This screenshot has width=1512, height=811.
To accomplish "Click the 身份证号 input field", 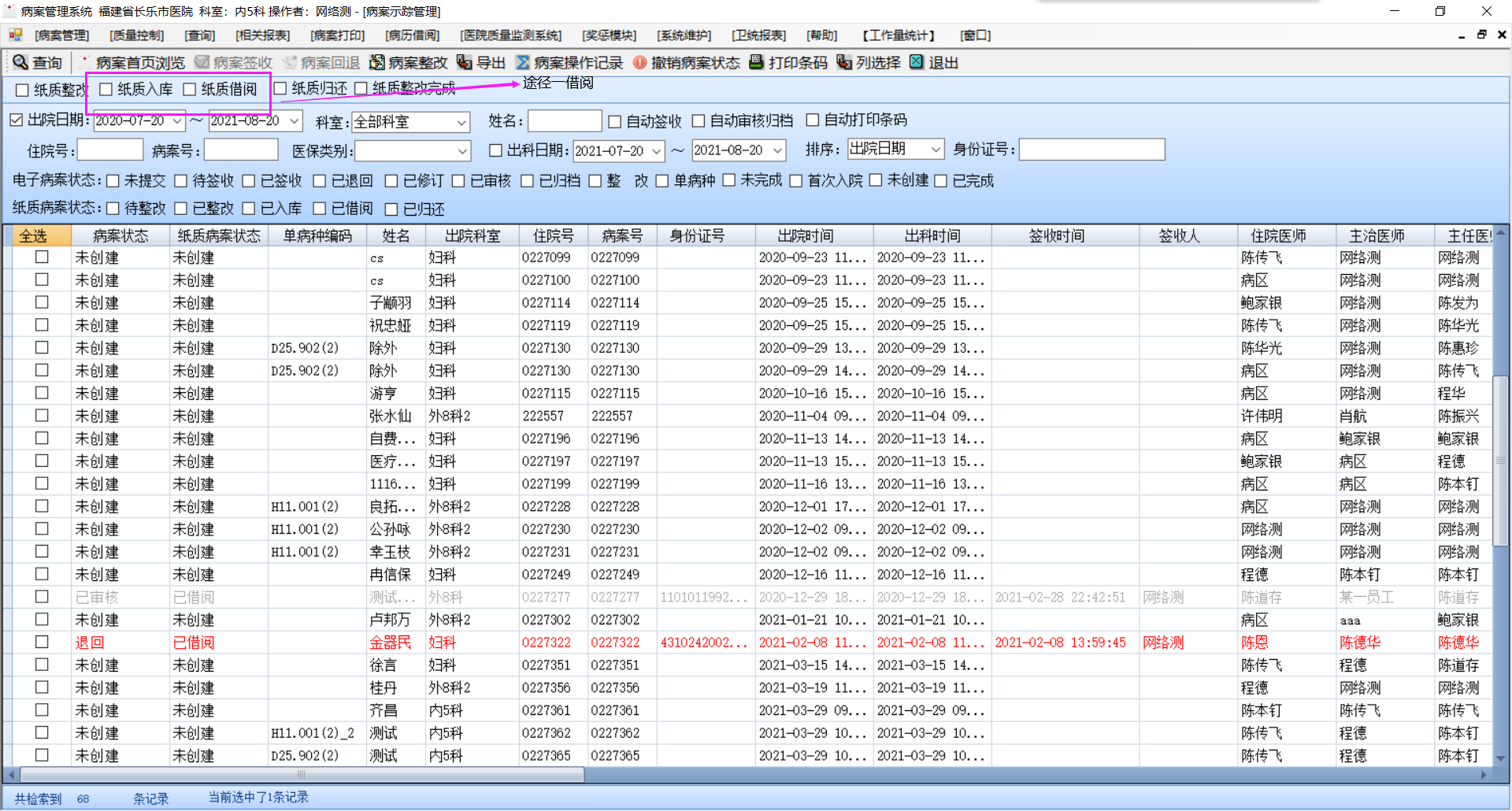I will point(1091,150).
